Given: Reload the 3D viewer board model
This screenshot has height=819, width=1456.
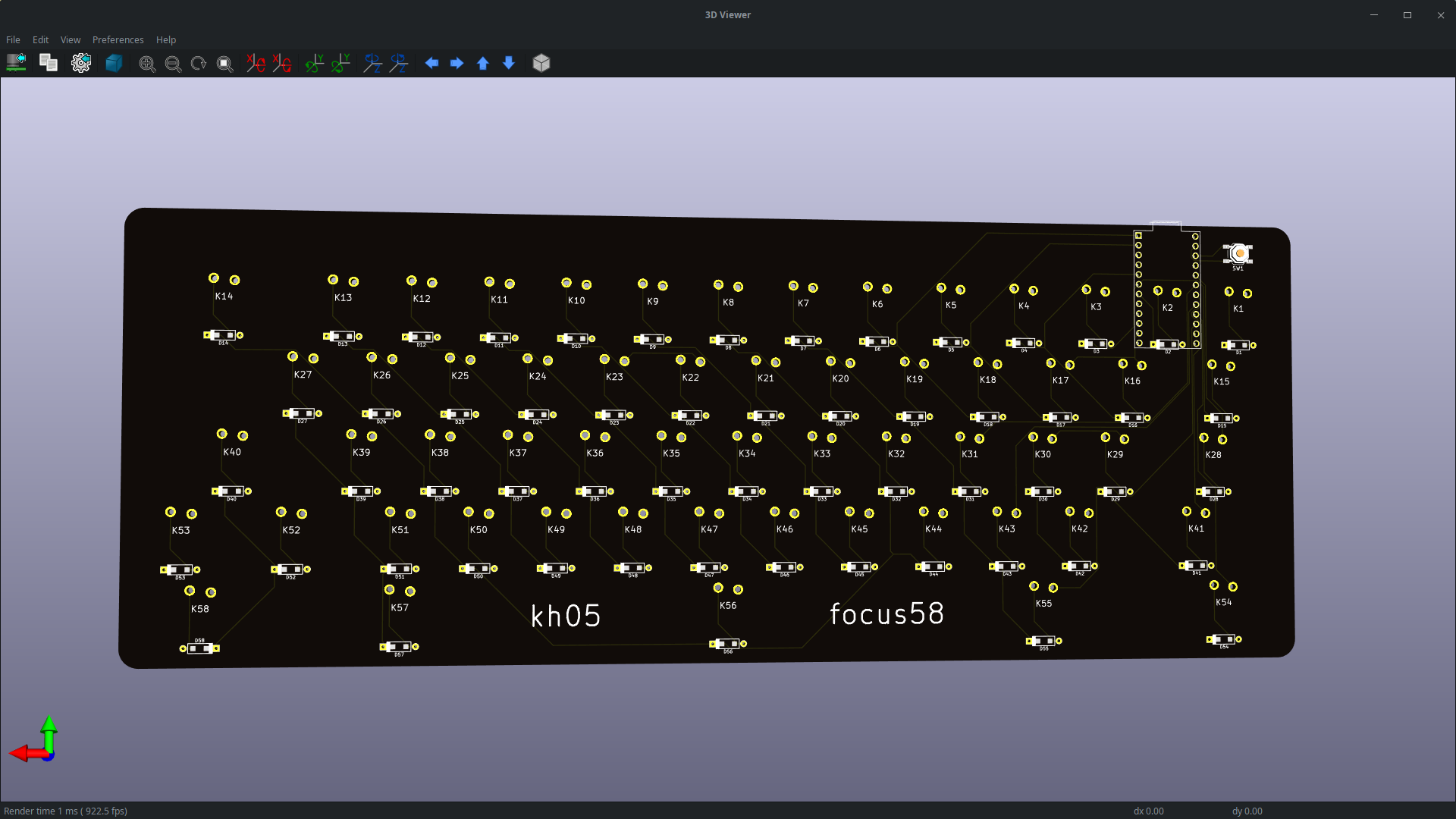Looking at the screenshot, I should (x=16, y=63).
